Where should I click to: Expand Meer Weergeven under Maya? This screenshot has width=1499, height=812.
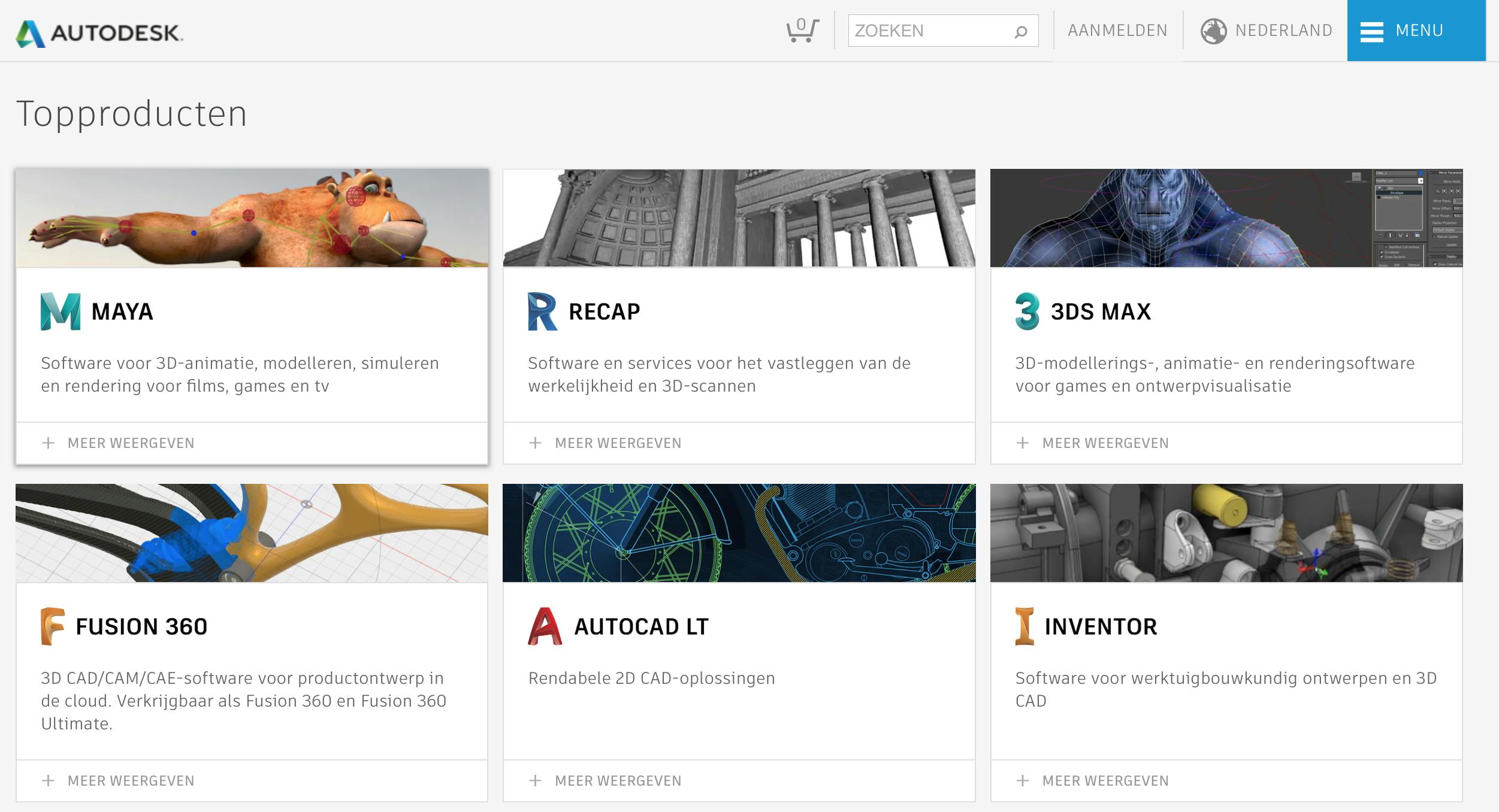tap(119, 443)
